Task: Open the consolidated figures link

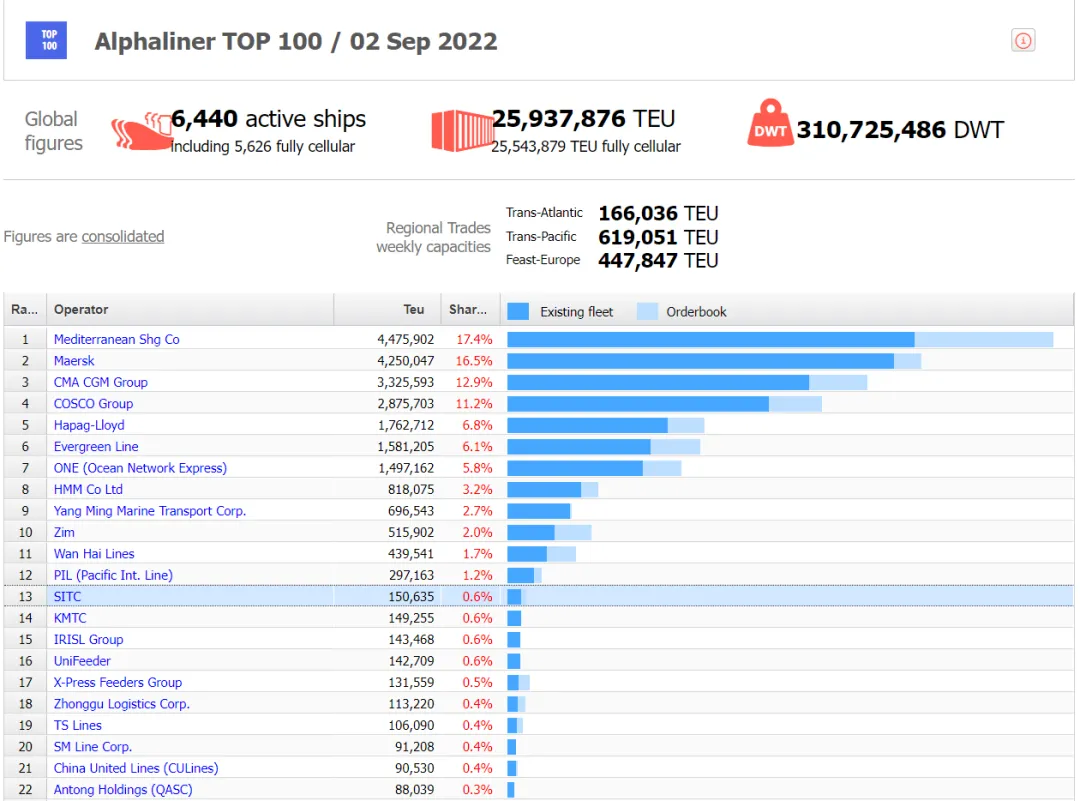Action: click(123, 236)
